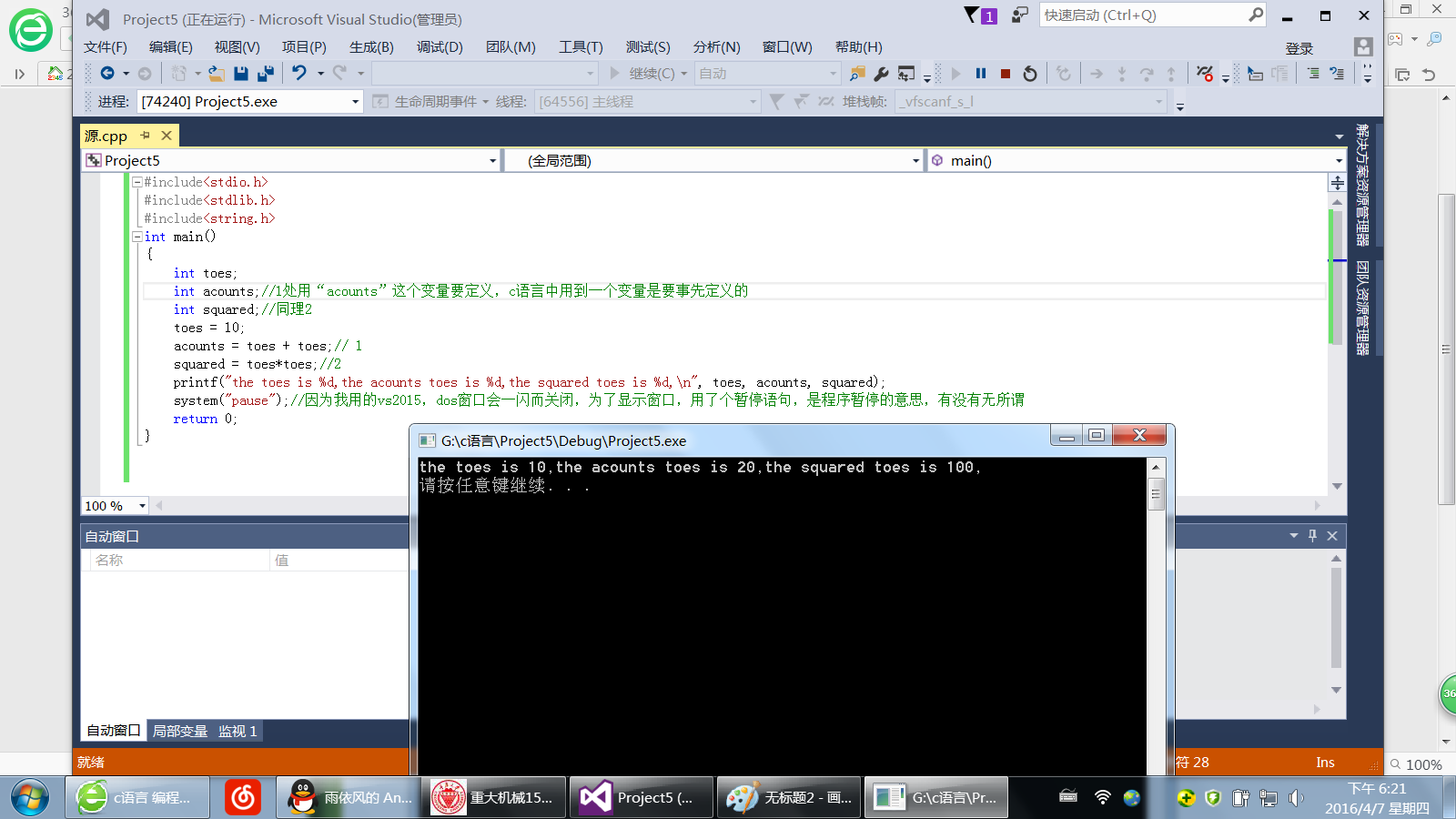Image resolution: width=1456 pixels, height=819 pixels.
Task: Click the notifications flag icon
Action: click(x=972, y=15)
